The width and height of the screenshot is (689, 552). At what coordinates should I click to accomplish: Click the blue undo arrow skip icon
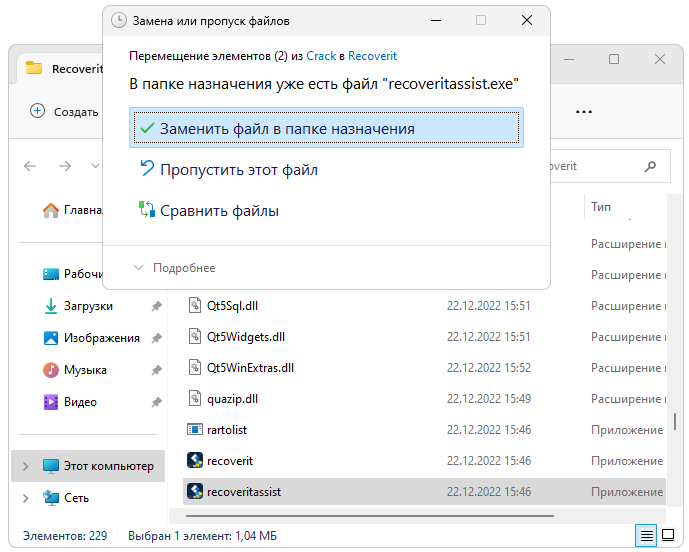(147, 168)
